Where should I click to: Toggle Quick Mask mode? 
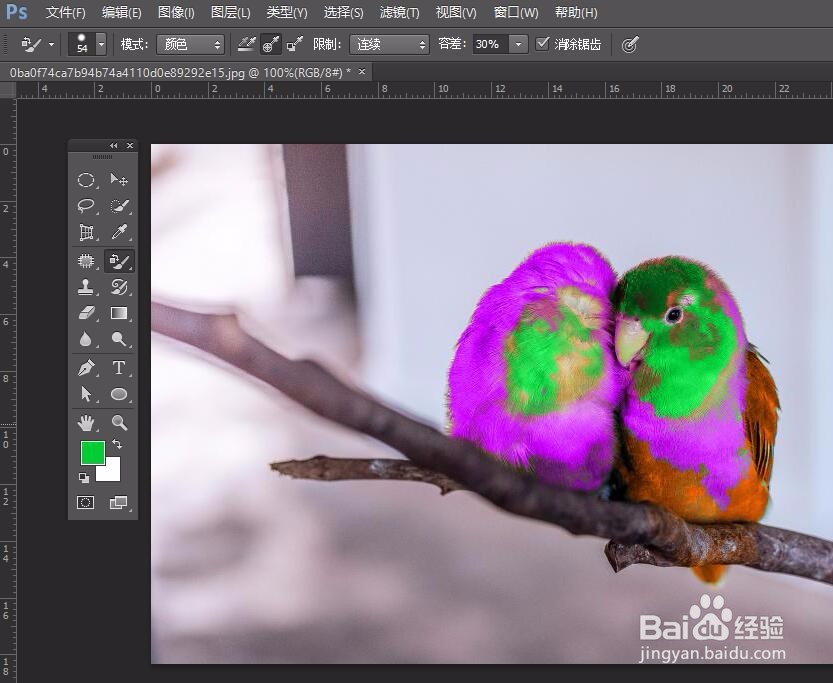coord(86,502)
